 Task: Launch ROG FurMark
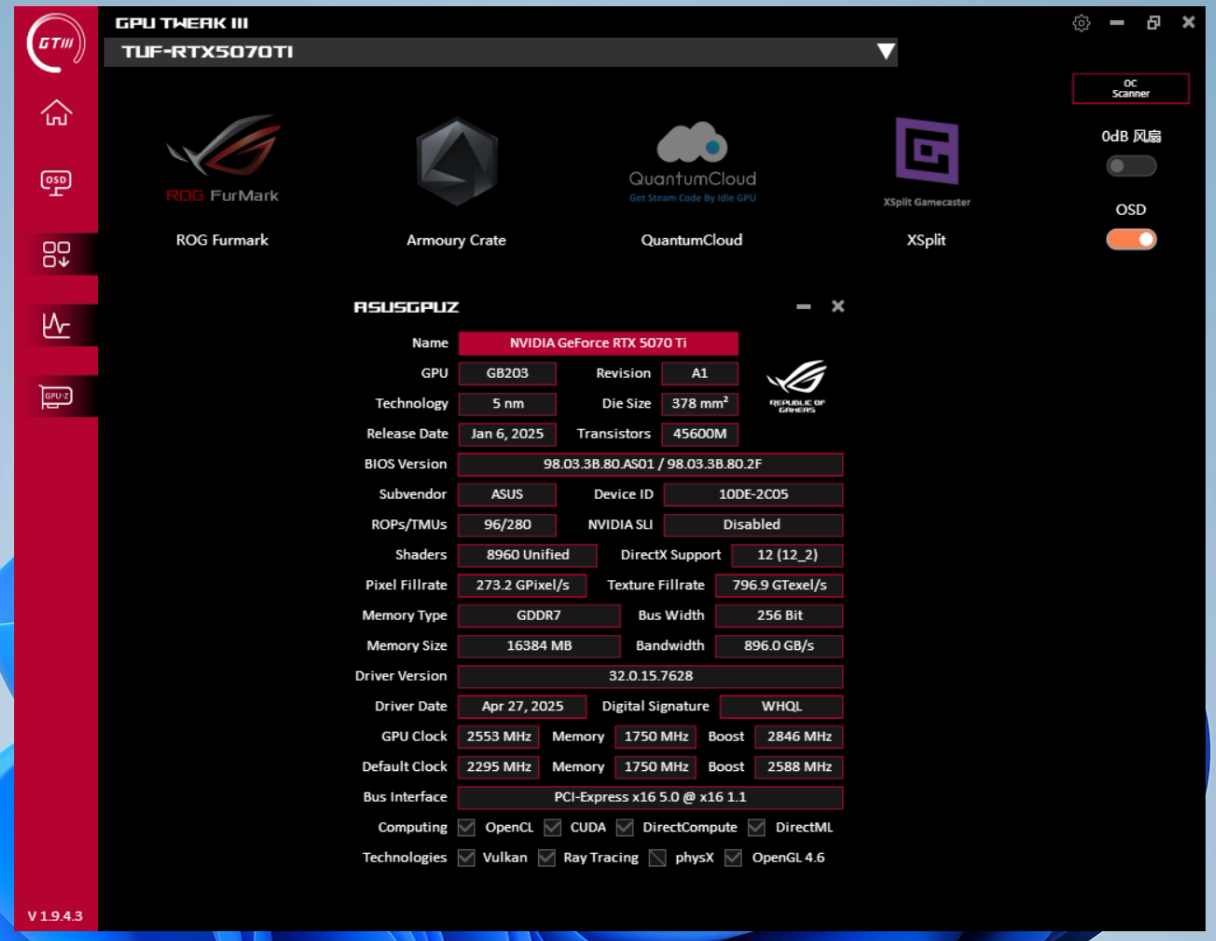[222, 163]
